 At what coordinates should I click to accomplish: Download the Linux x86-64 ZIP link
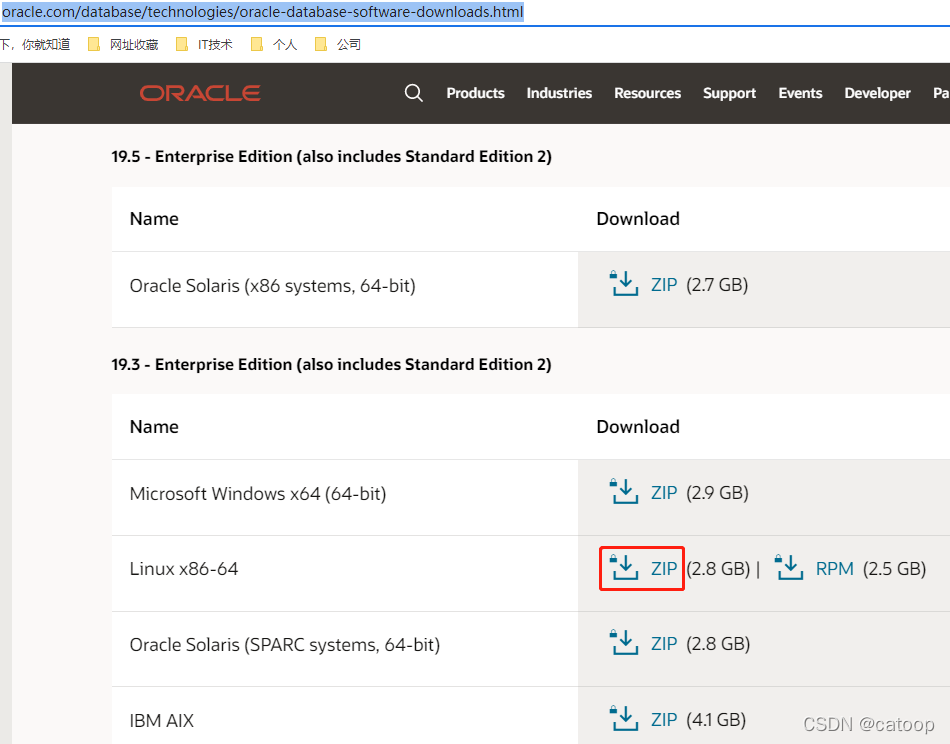pyautogui.click(x=664, y=569)
